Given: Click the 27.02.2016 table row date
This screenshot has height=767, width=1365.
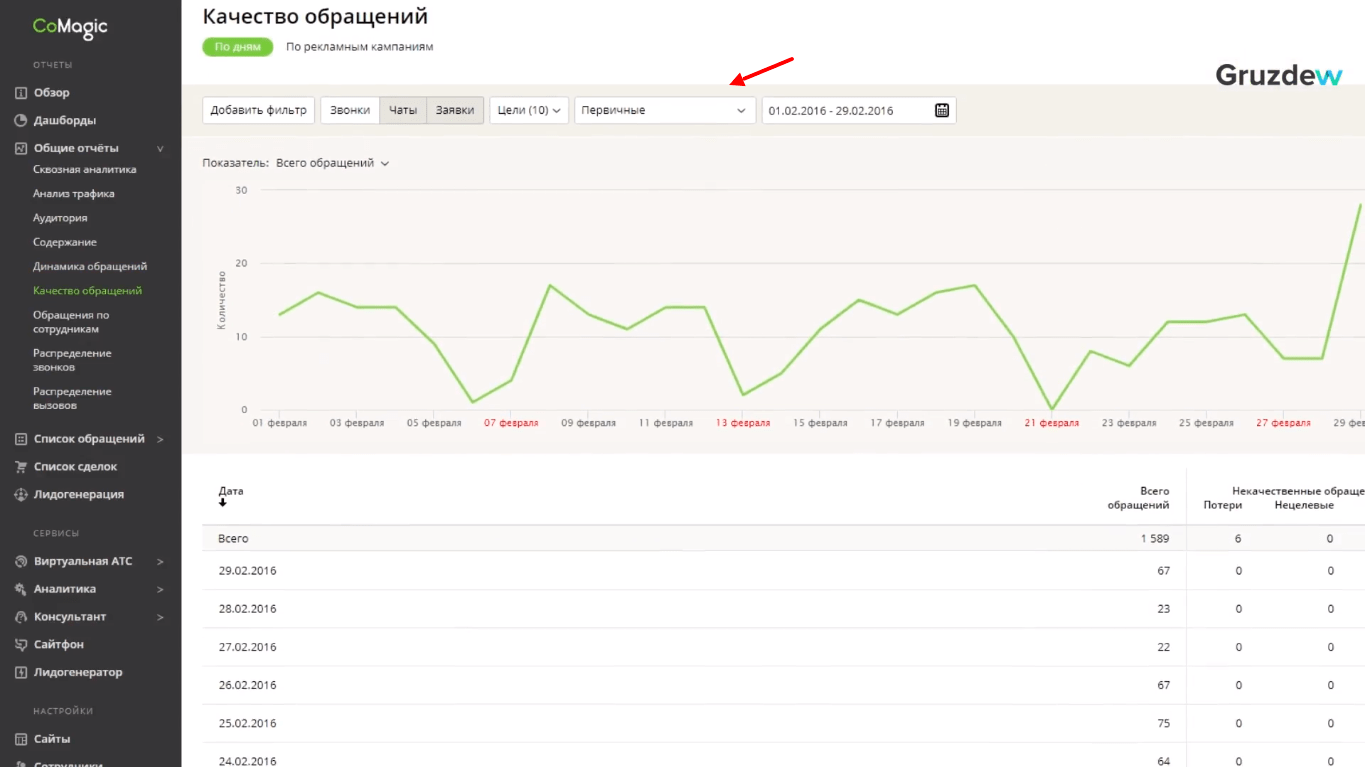Looking at the screenshot, I should 248,647.
